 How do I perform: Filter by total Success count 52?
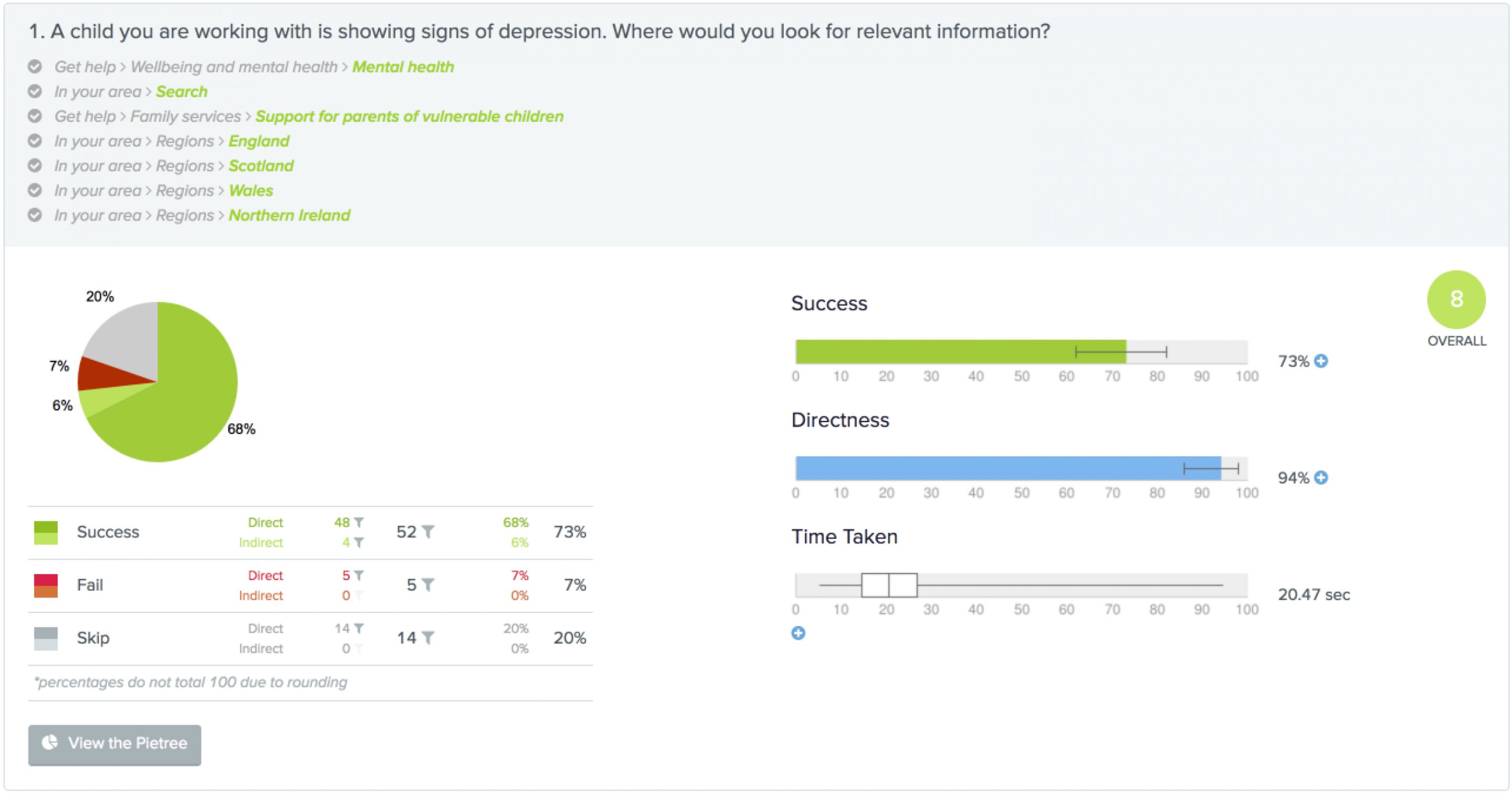coord(428,531)
